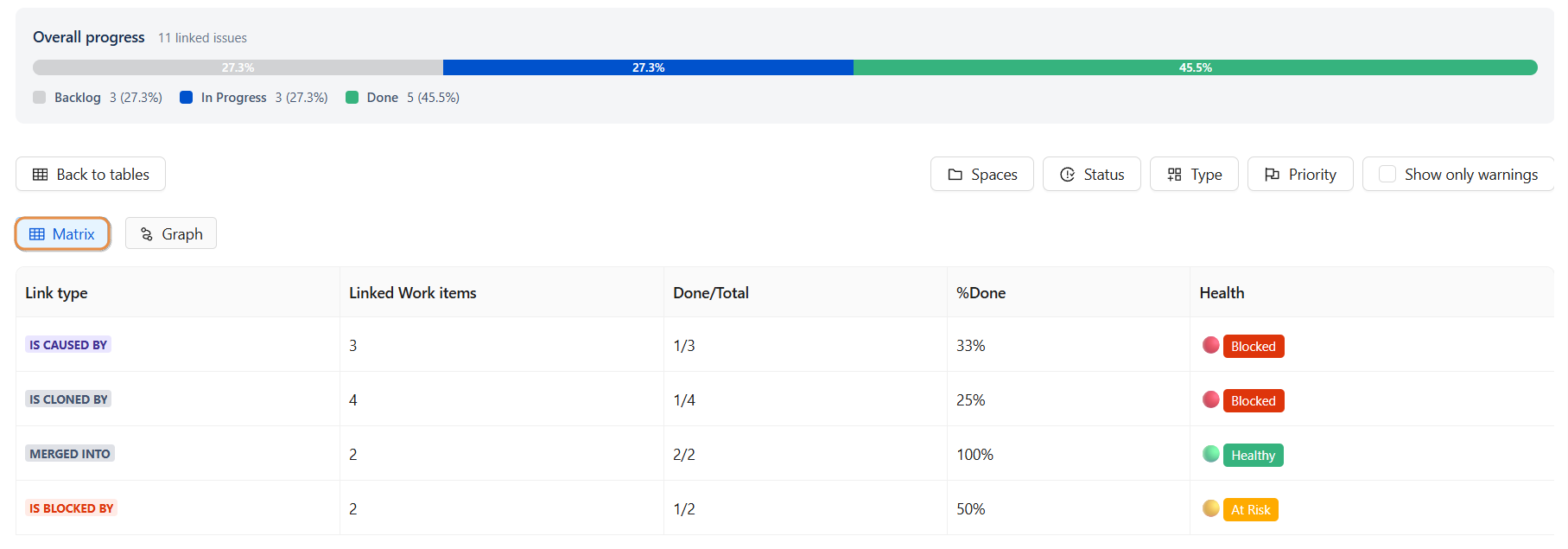Open the Status filter dropdown

click(1091, 175)
